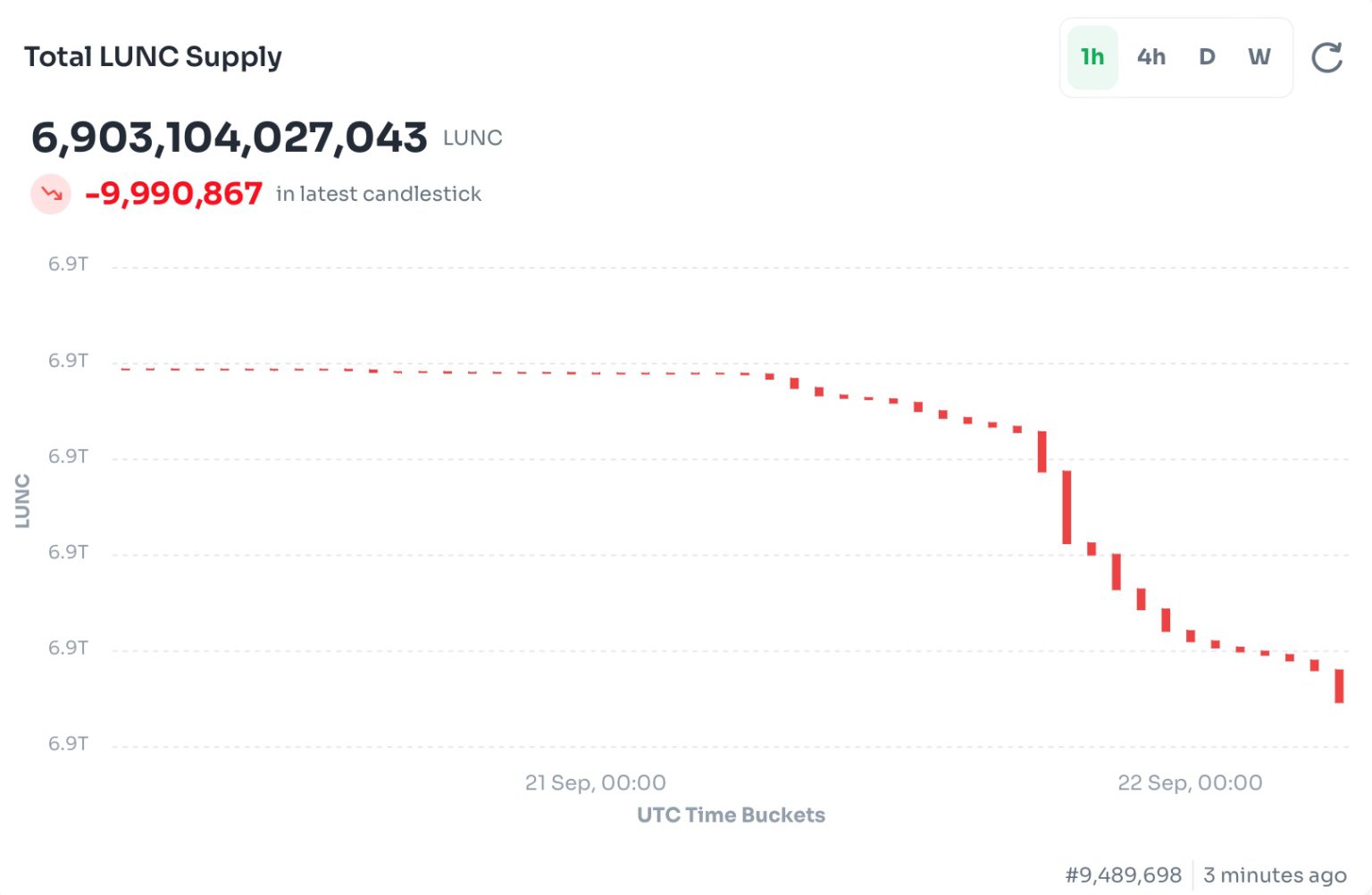
Task: Refresh the LUNC supply chart
Action: point(1326,57)
